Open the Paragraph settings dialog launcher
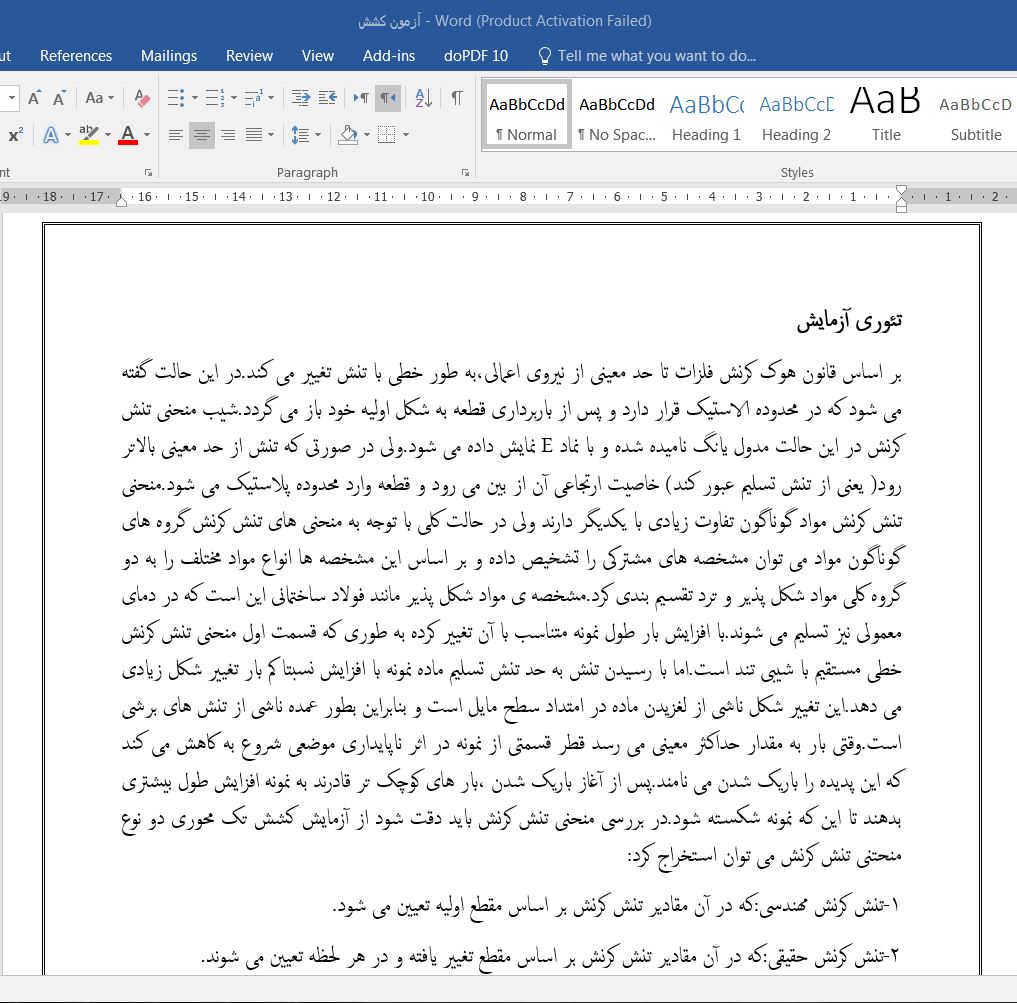The width and height of the screenshot is (1017, 1003). tap(465, 173)
